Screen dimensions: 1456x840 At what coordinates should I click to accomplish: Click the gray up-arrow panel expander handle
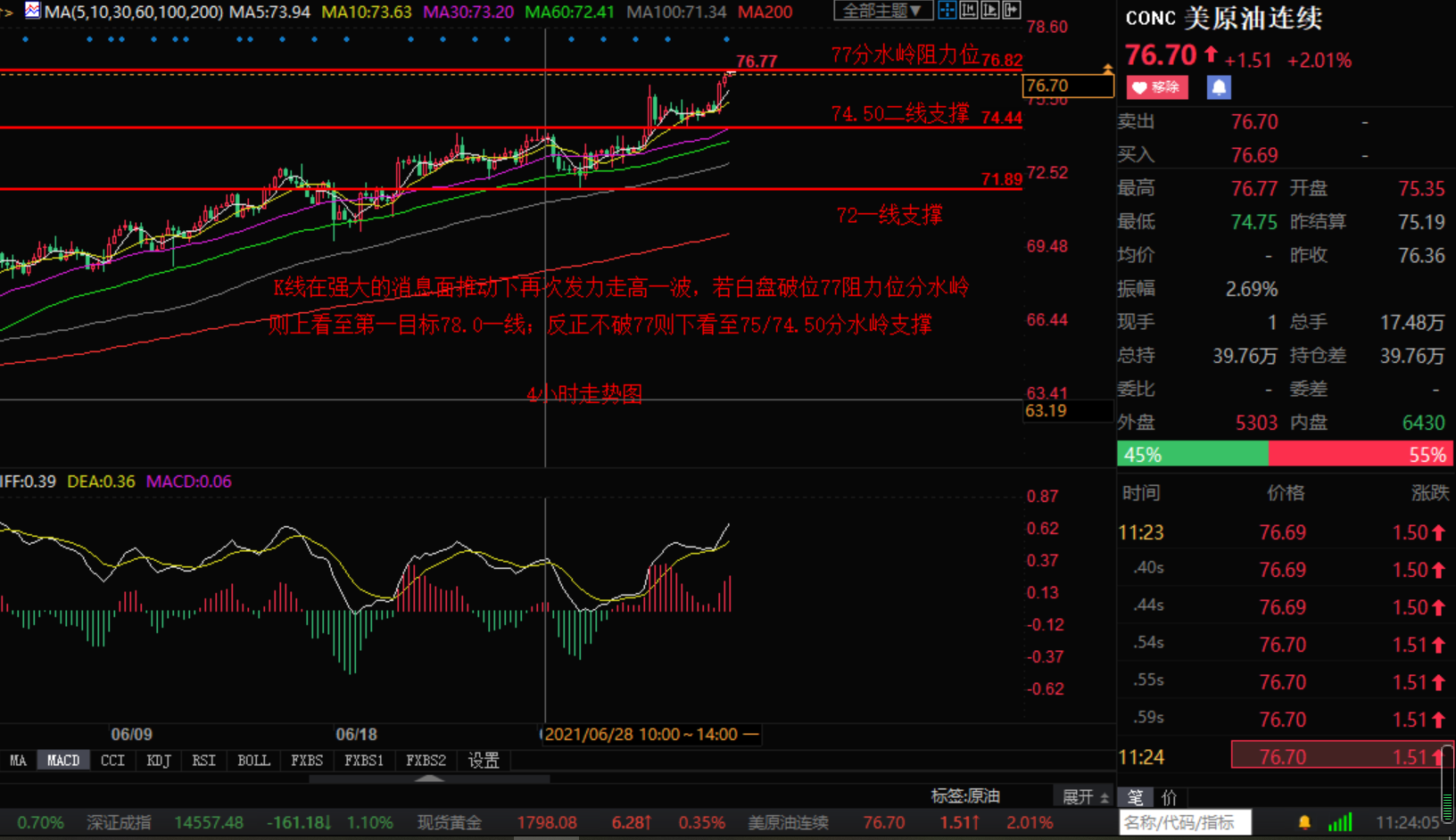pos(429,778)
